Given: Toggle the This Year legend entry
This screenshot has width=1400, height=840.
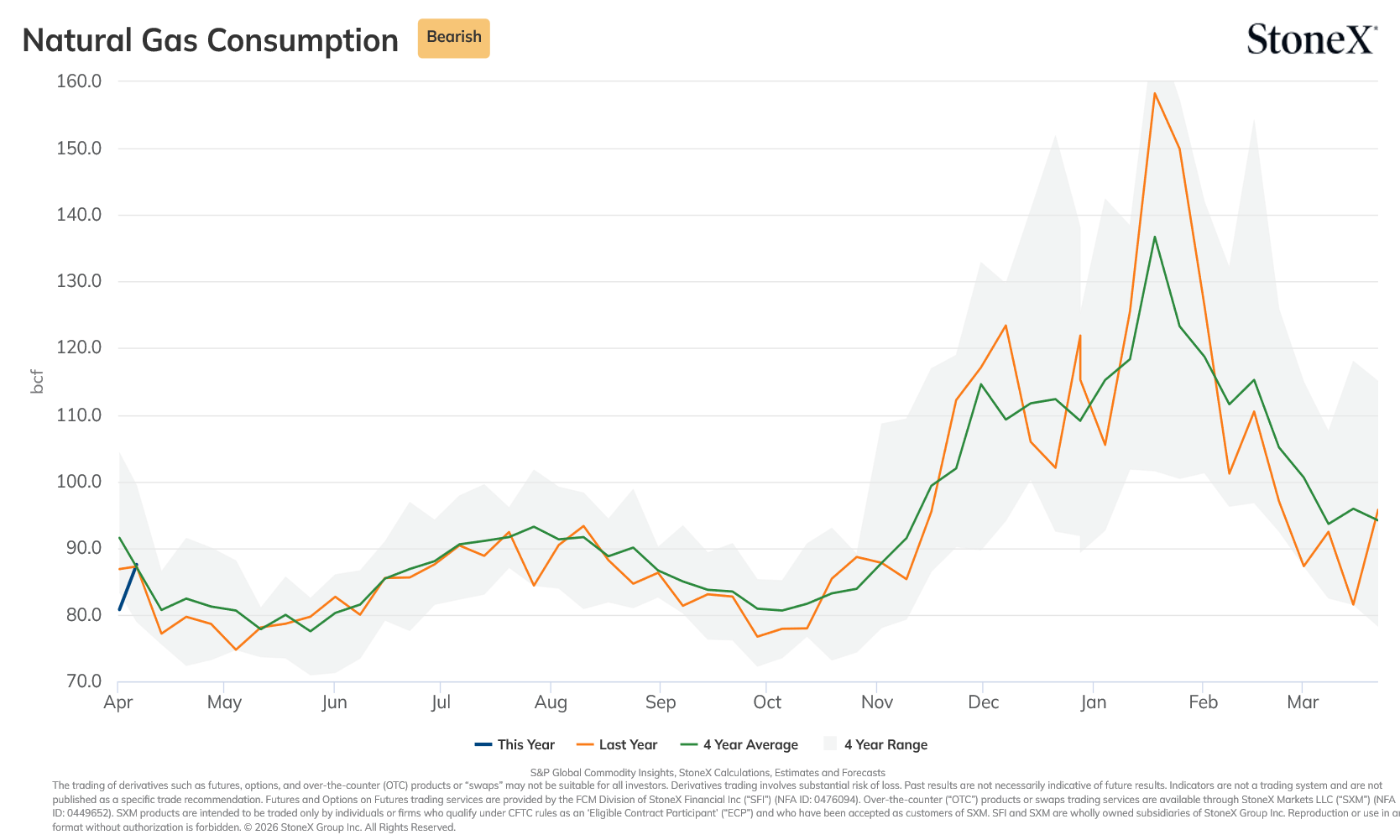Looking at the screenshot, I should coord(515,744).
